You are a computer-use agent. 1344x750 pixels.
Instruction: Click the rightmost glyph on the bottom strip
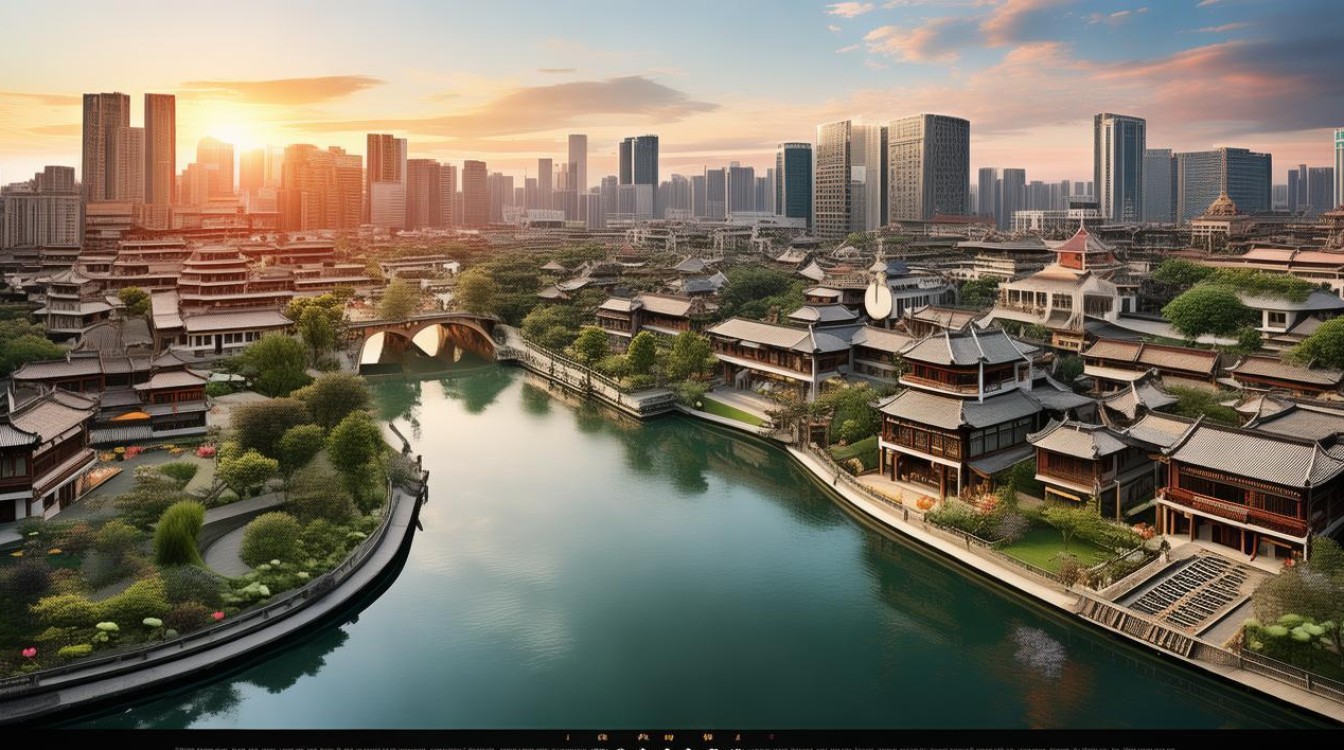tap(770, 737)
